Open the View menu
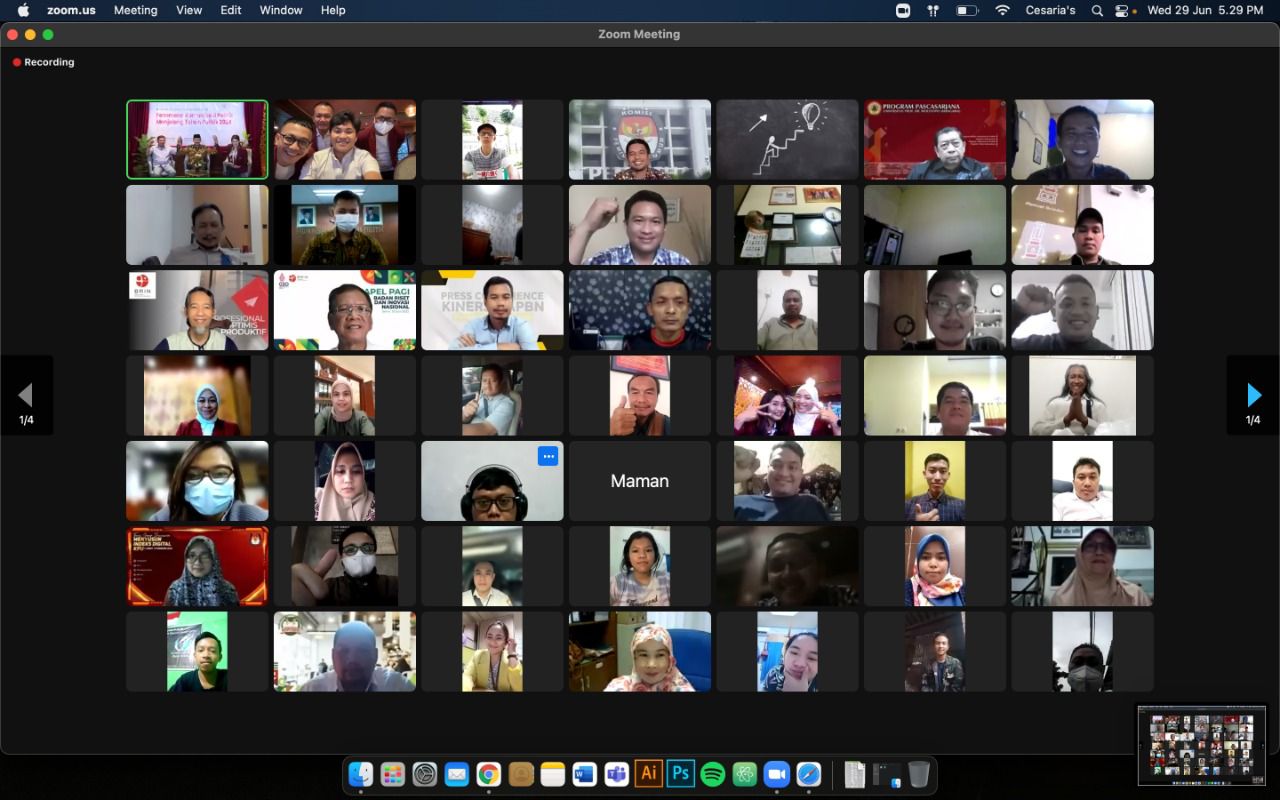The height and width of the screenshot is (800, 1280). tap(189, 10)
